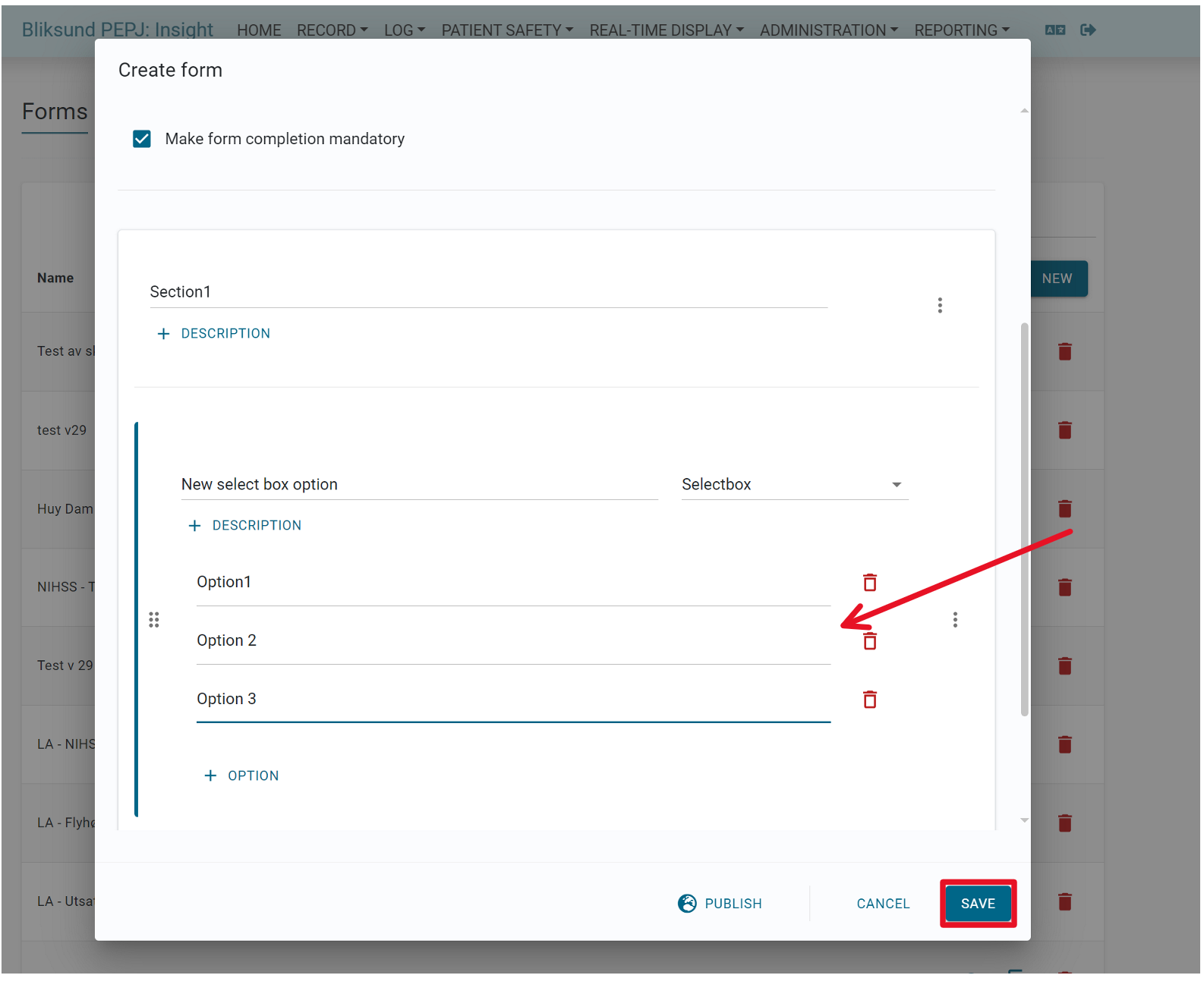Uncheck Make form completion mandatory
1204x994 pixels.
(142, 139)
